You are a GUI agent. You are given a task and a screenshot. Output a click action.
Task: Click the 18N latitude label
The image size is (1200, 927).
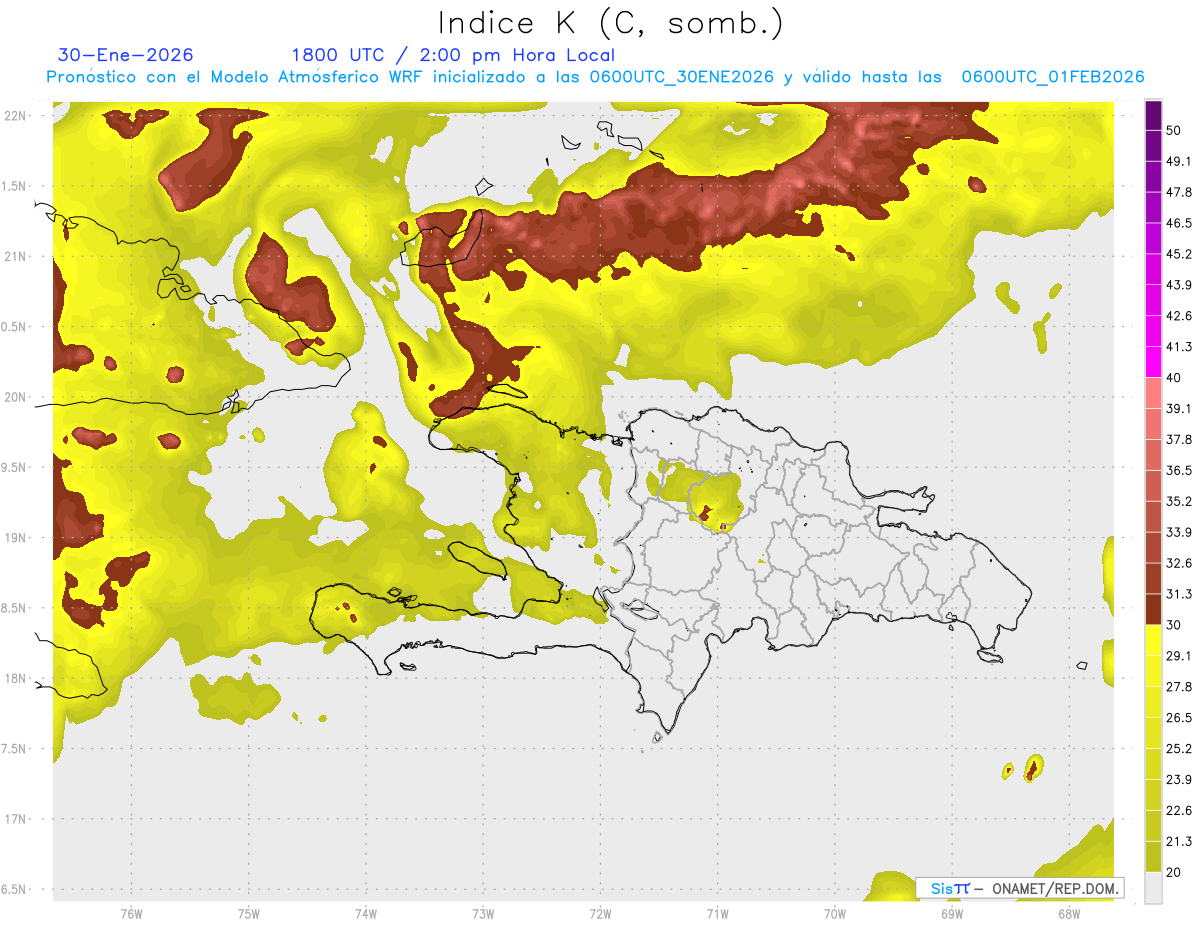click(15, 679)
